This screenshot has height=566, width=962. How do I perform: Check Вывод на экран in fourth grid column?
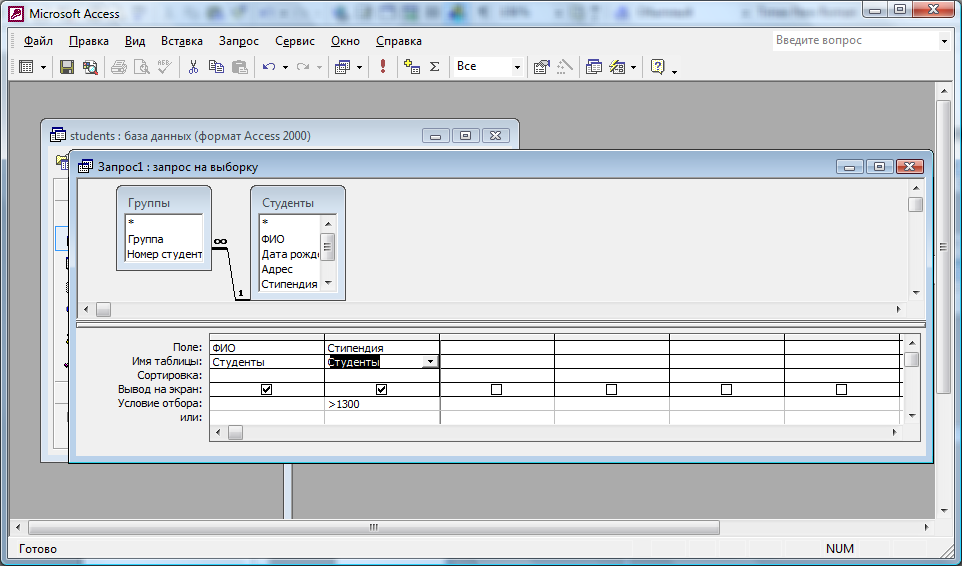click(611, 389)
